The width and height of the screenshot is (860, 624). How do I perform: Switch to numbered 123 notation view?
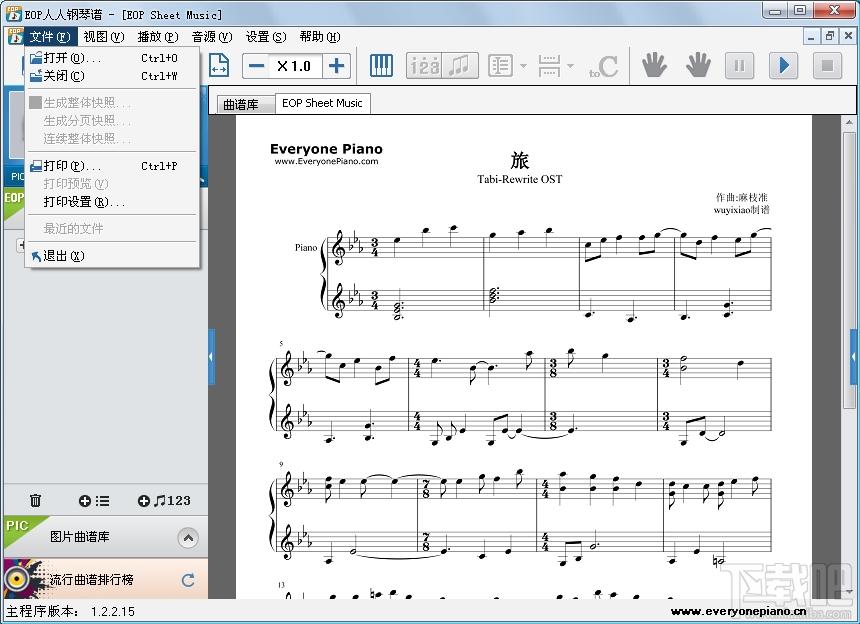(x=424, y=66)
